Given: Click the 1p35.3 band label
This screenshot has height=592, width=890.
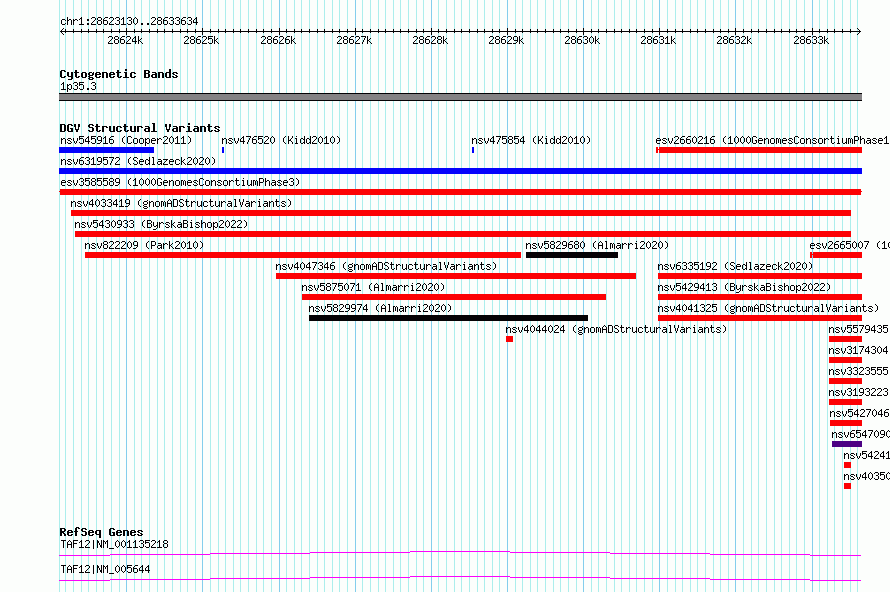Looking at the screenshot, I should [78, 86].
